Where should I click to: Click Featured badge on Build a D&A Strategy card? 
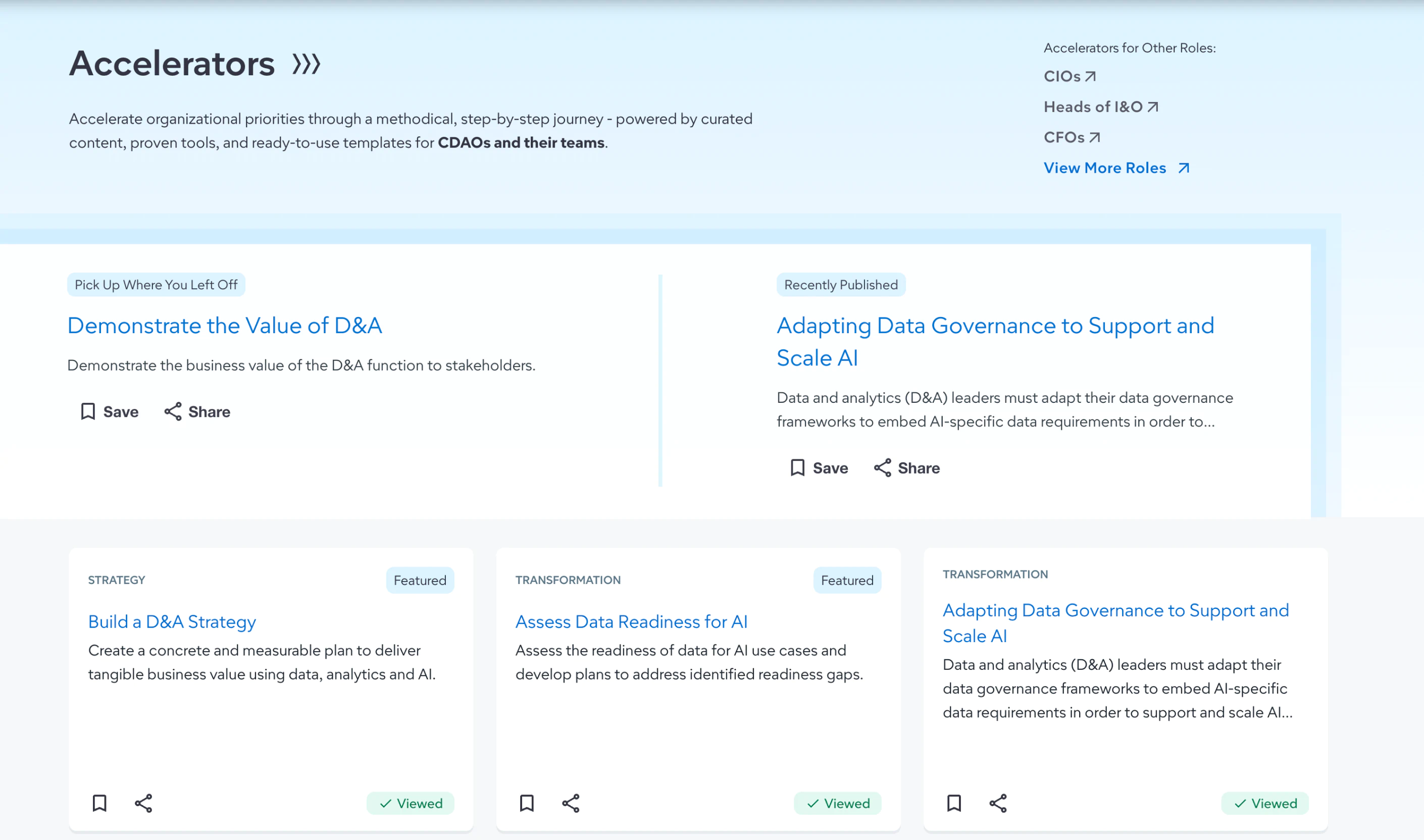[x=420, y=580]
